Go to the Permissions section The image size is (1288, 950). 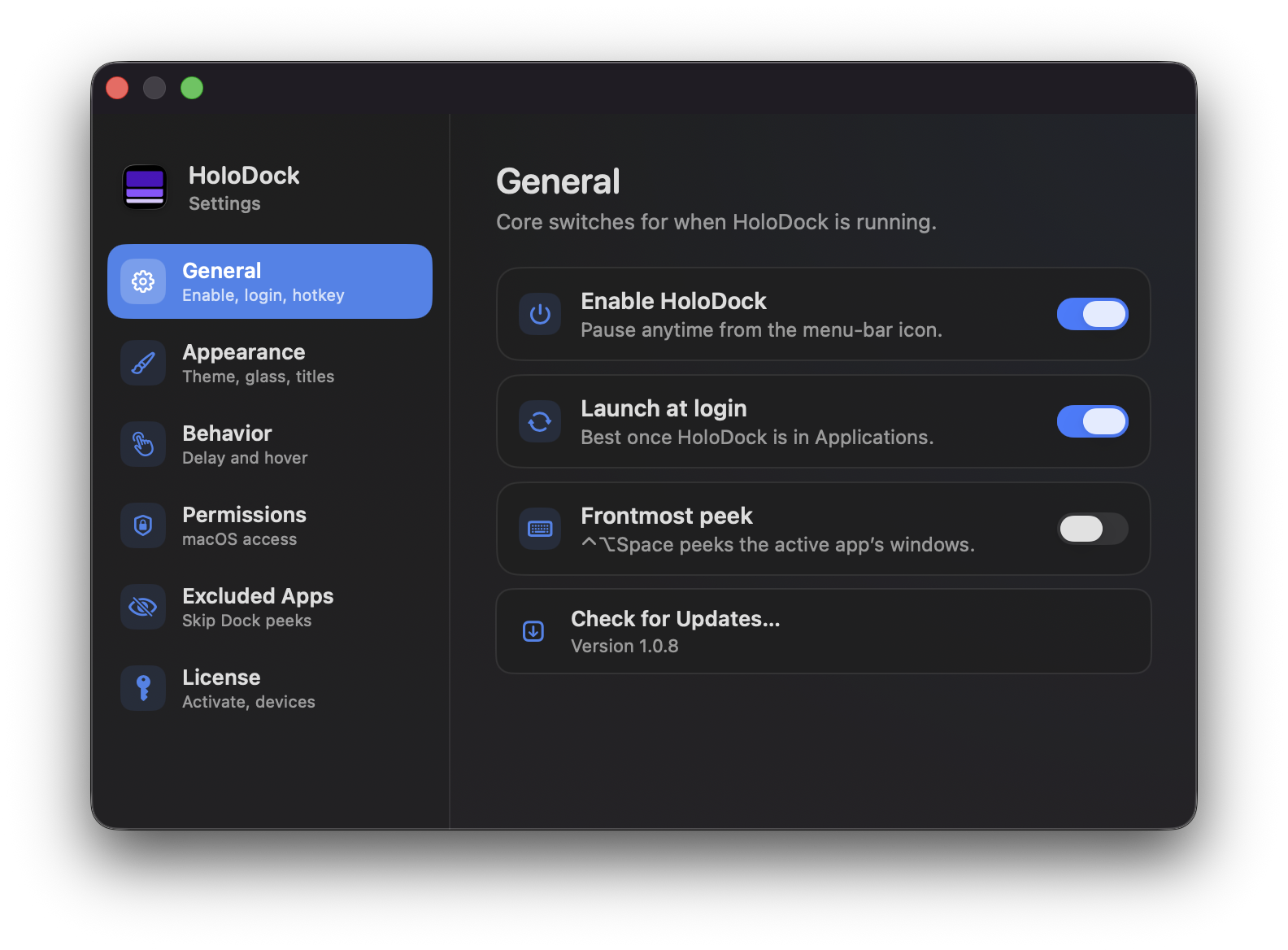[x=270, y=525]
